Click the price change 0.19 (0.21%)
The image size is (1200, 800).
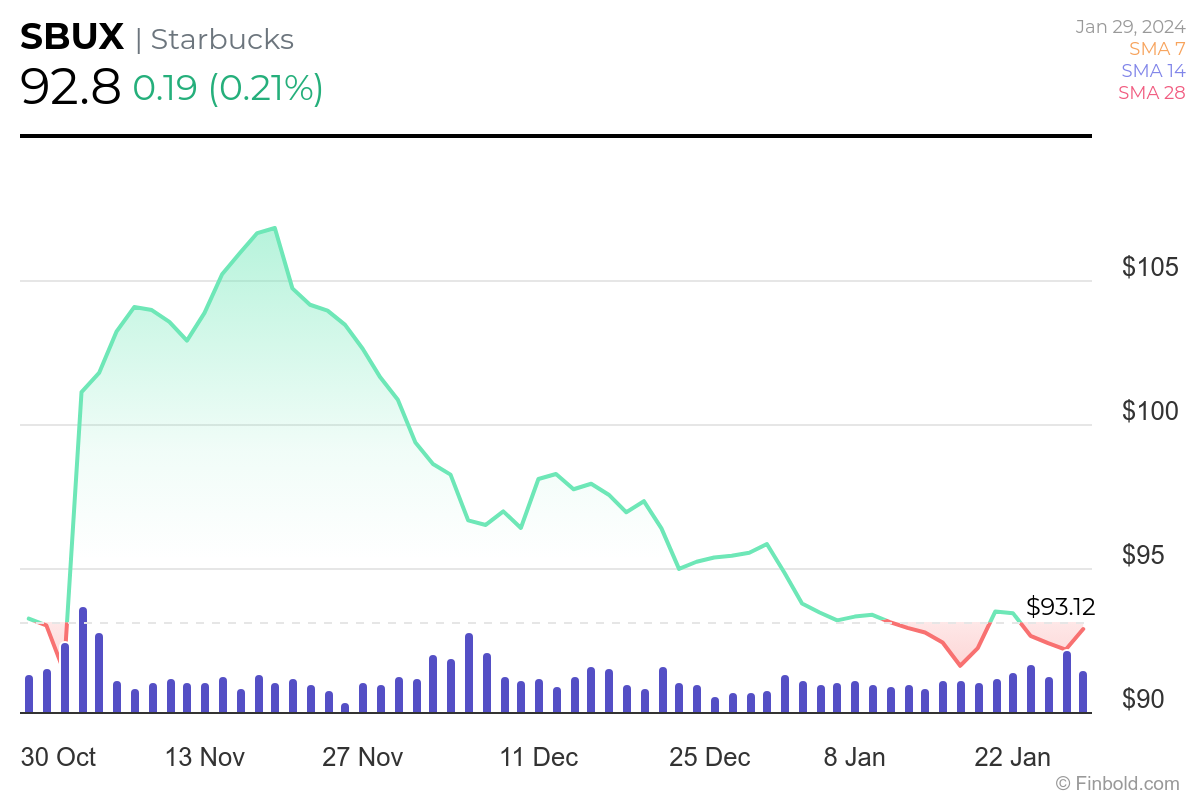pos(228,89)
